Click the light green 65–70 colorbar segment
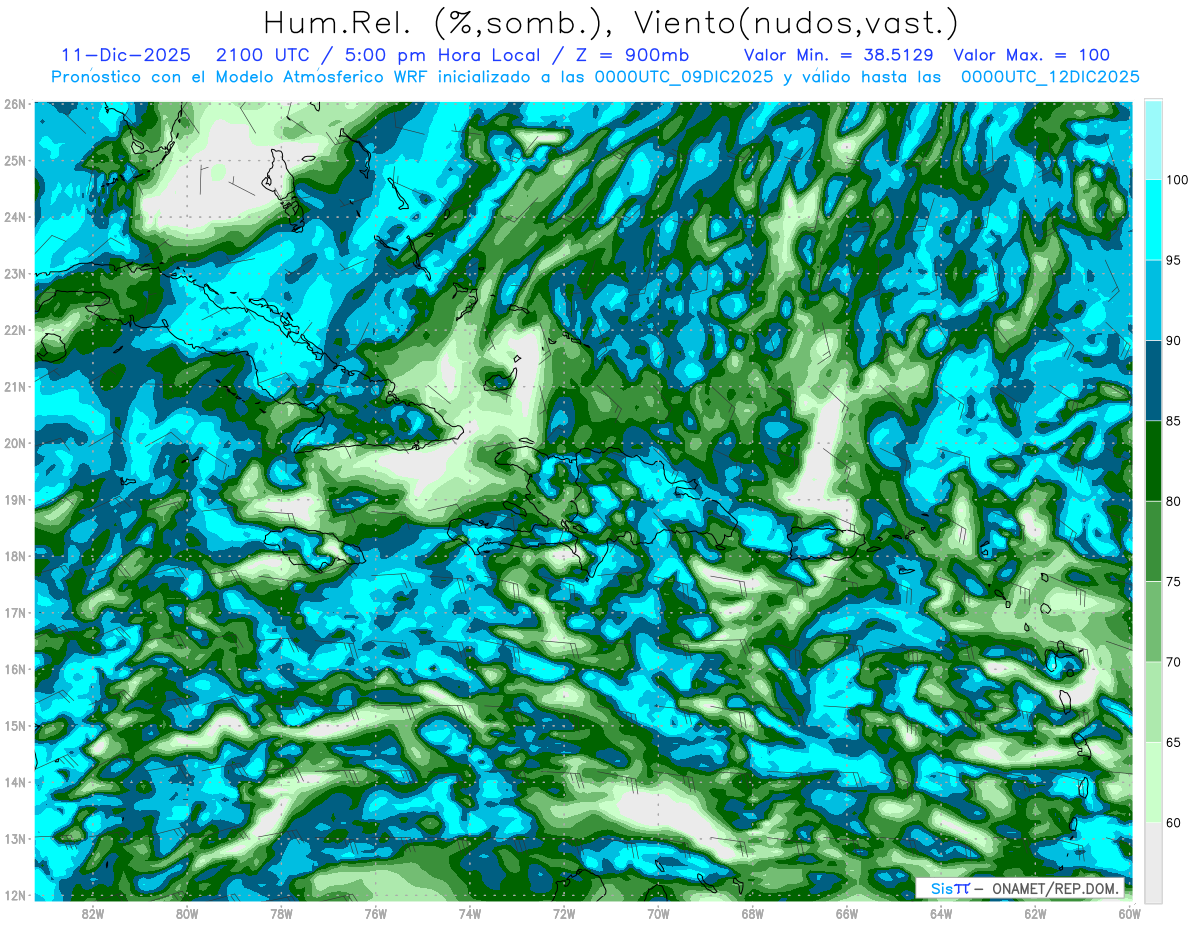The image size is (1200, 927). [1153, 702]
